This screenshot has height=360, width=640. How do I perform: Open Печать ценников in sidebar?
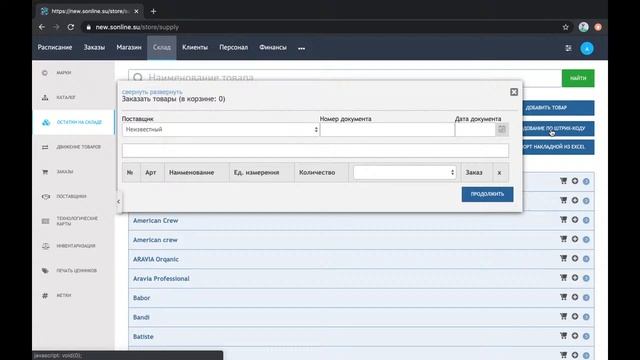[76, 270]
